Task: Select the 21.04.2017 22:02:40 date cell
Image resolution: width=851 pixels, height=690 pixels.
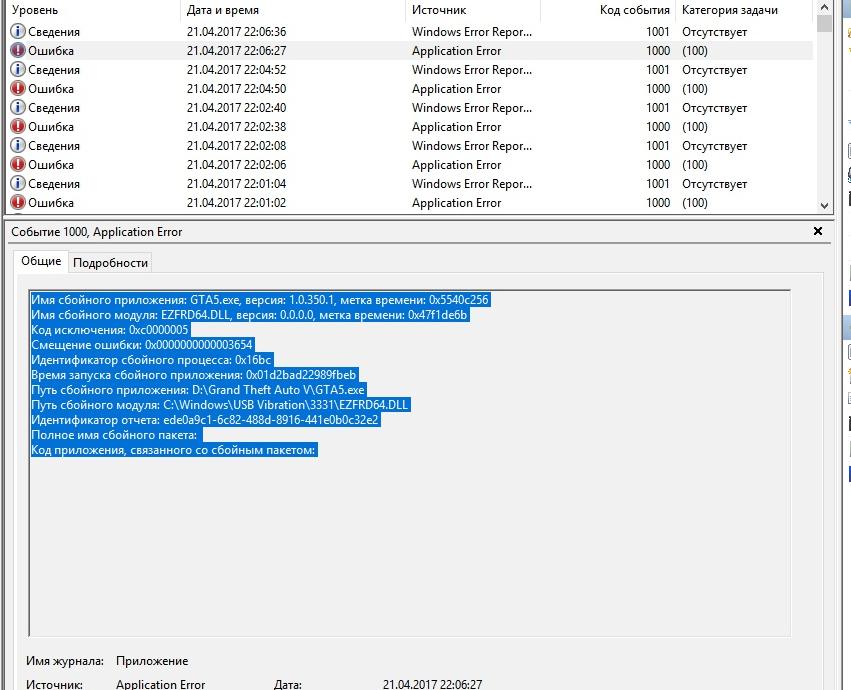Action: pyautogui.click(x=237, y=107)
